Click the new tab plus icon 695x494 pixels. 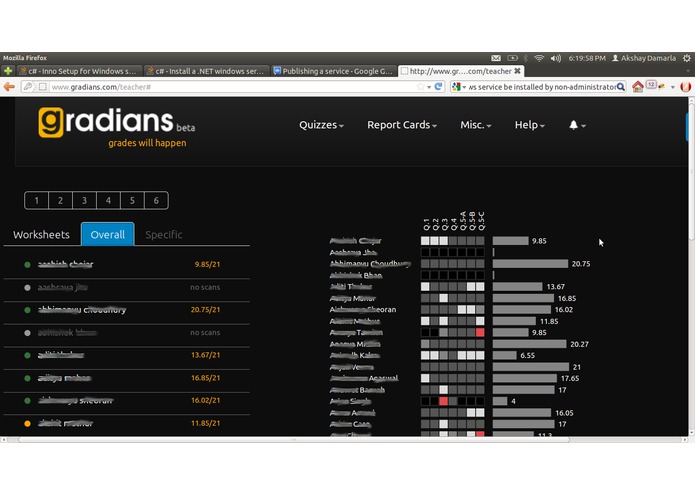[8, 71]
